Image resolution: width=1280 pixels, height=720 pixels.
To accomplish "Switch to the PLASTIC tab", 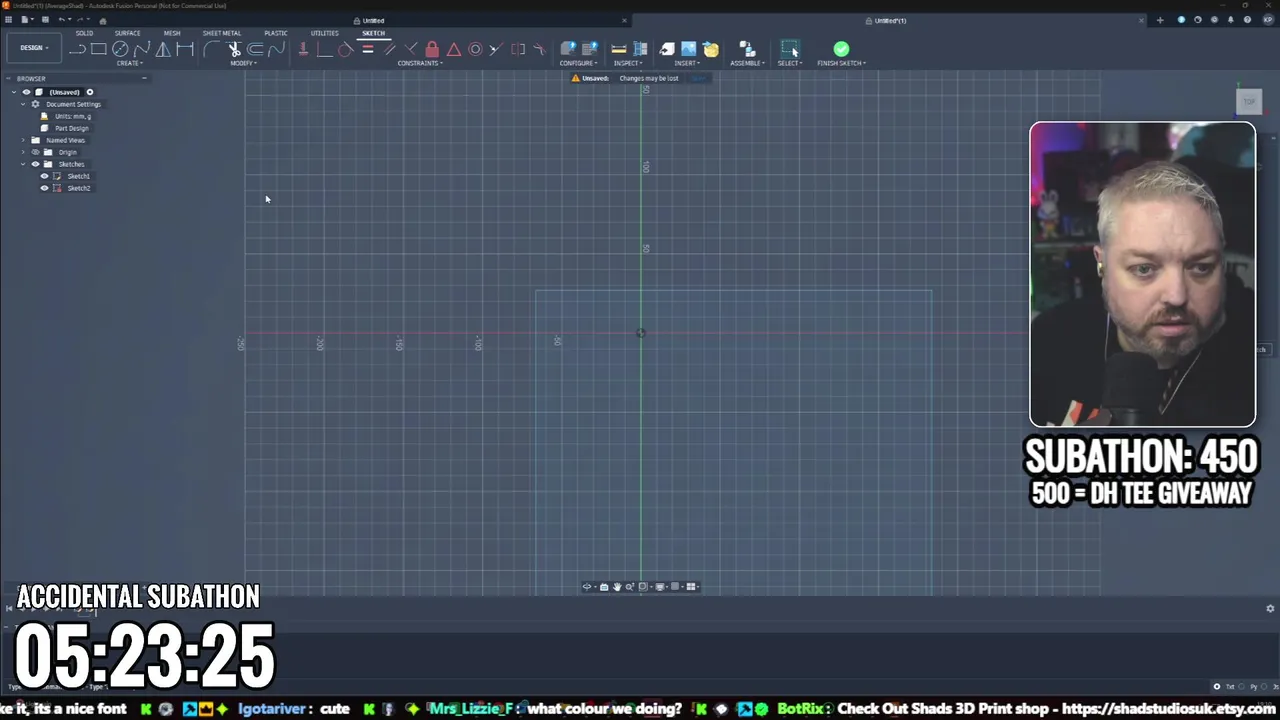I will click(275, 33).
